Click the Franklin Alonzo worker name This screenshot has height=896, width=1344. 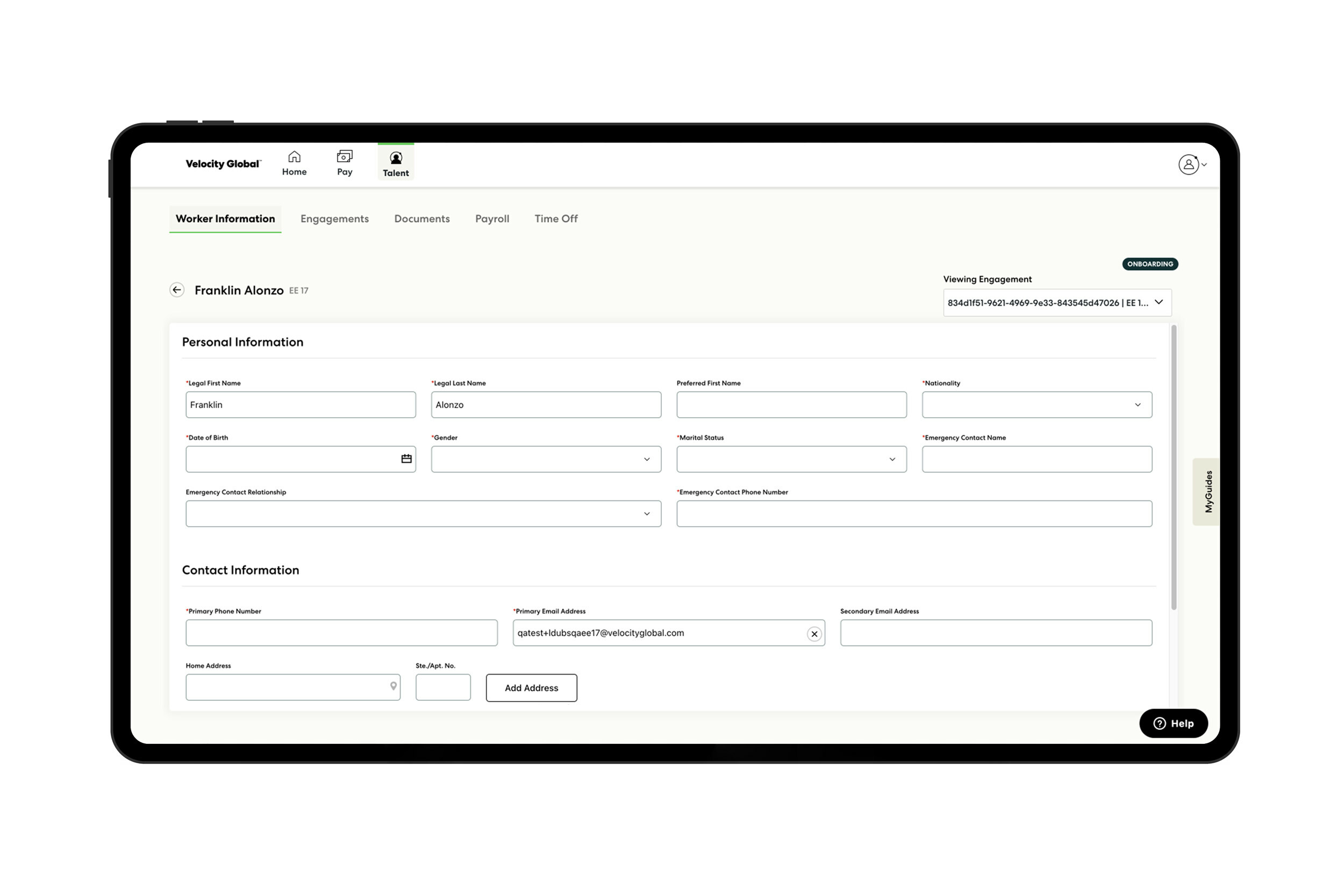coord(239,290)
